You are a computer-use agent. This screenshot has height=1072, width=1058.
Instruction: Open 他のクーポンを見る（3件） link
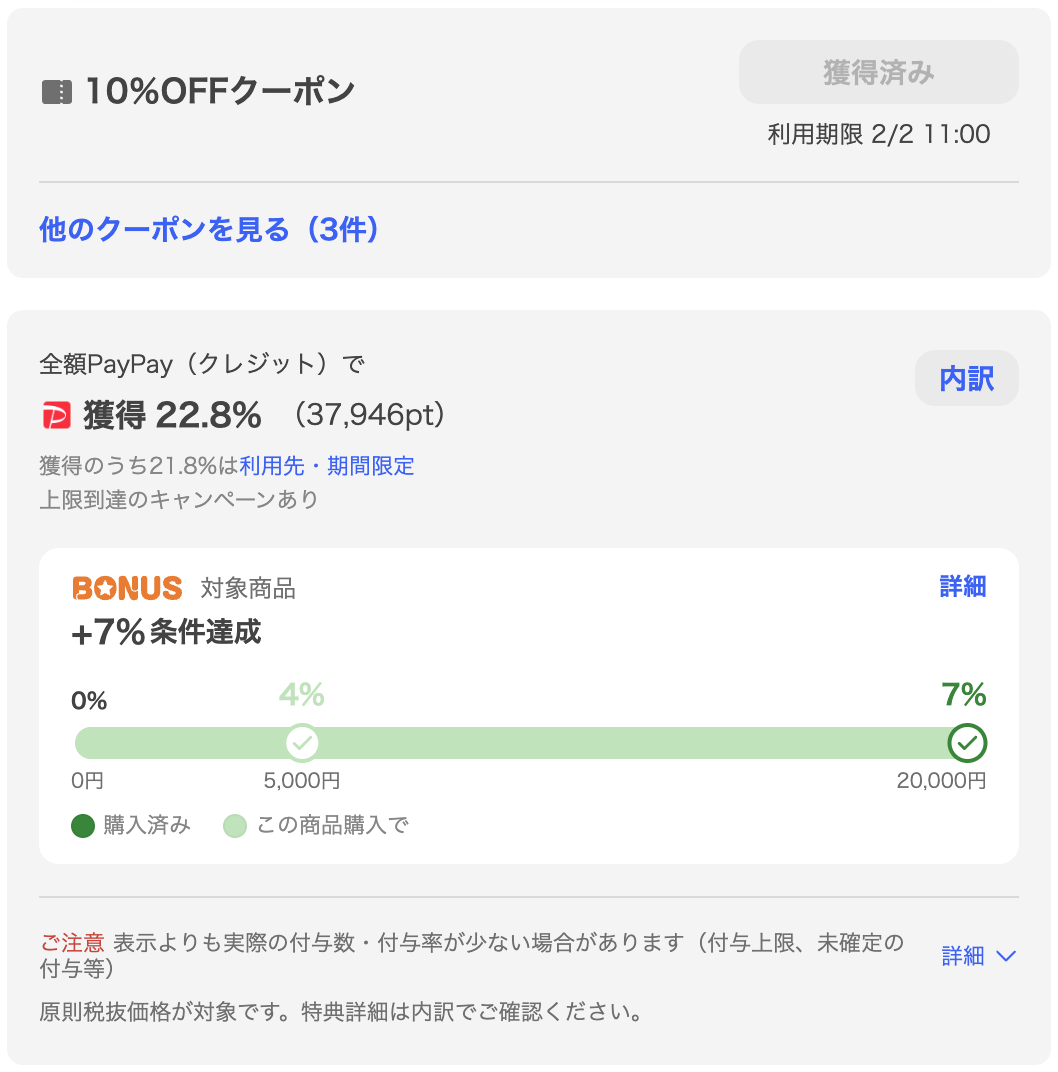(x=209, y=230)
